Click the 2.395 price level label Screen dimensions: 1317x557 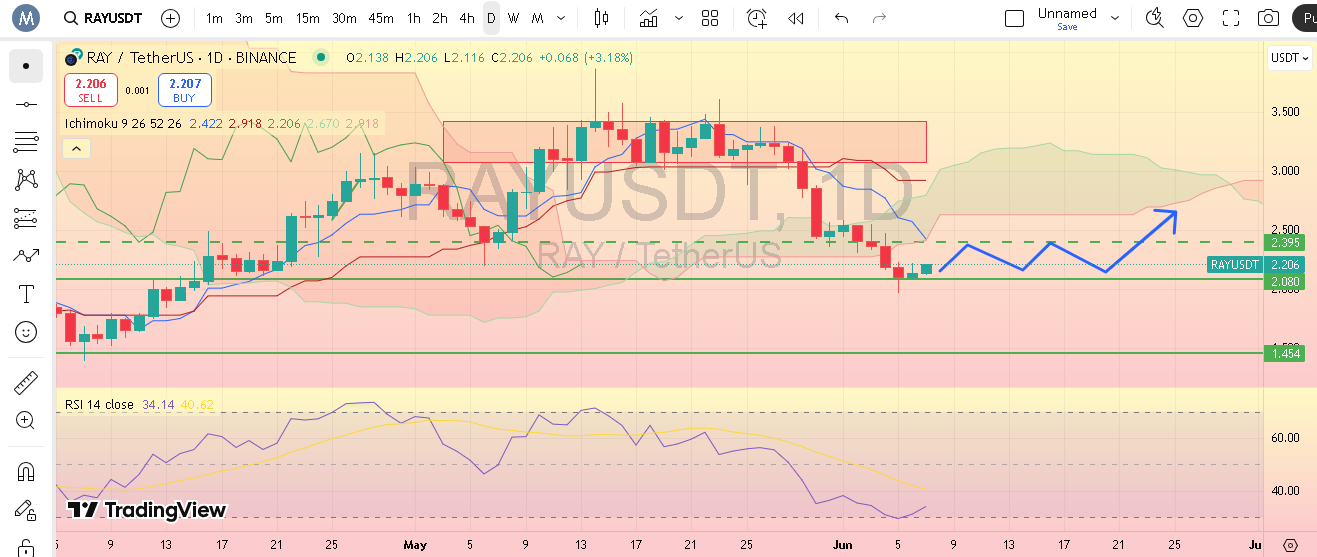[1285, 243]
